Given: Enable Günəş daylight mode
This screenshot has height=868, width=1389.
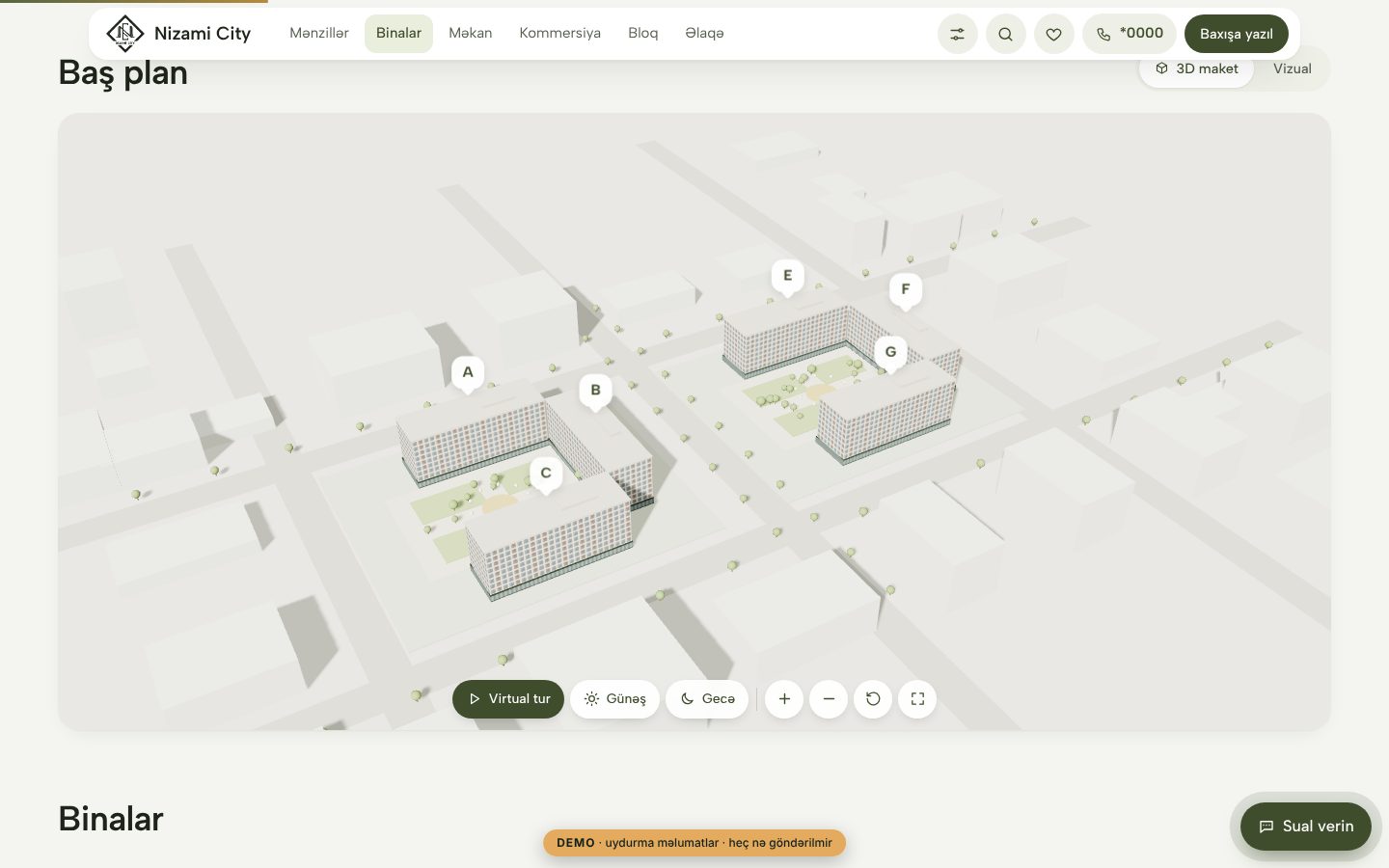Looking at the screenshot, I should pos(614,699).
